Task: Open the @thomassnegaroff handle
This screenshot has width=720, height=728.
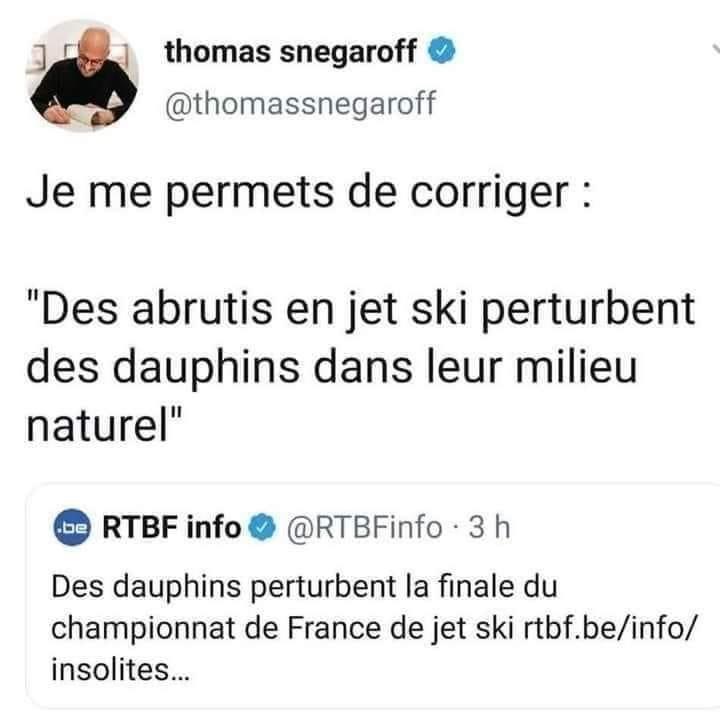Action: pos(300,104)
